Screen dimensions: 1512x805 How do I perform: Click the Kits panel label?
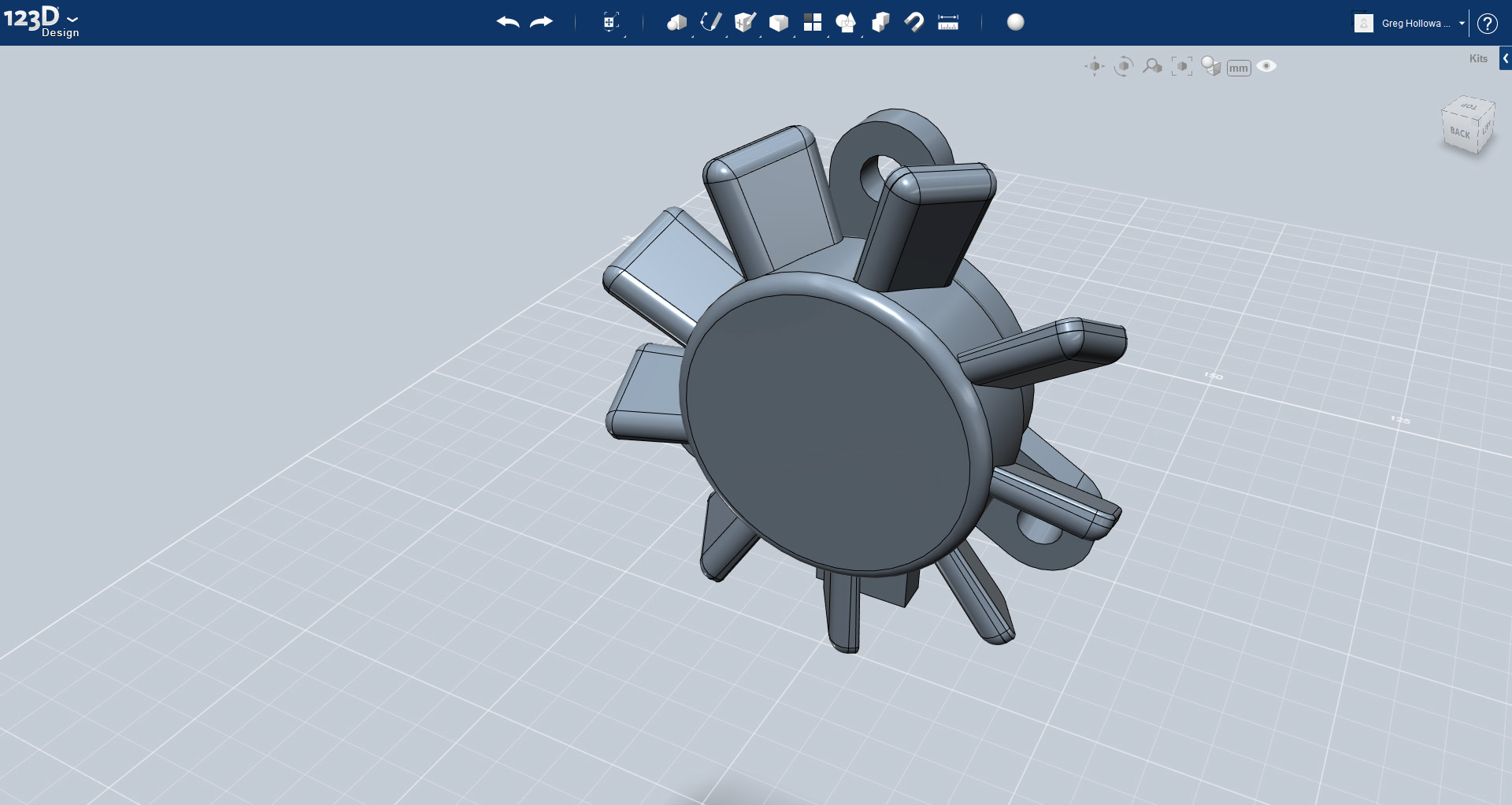[1478, 58]
